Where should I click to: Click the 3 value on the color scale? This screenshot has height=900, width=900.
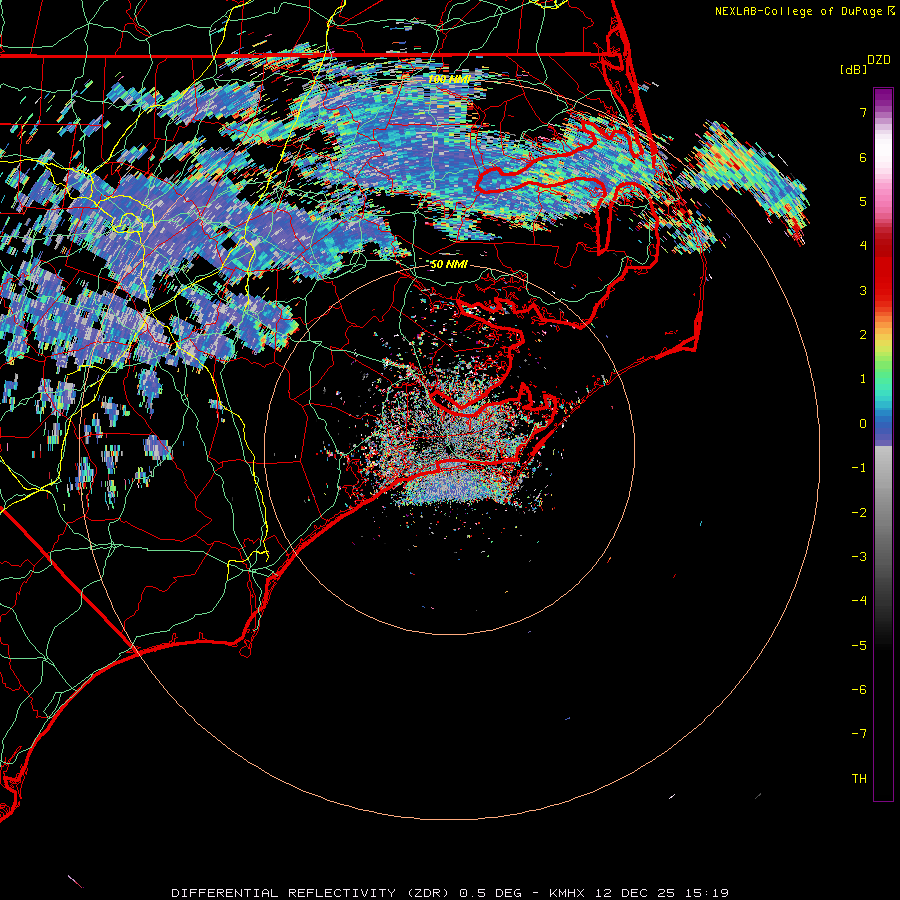click(863, 290)
